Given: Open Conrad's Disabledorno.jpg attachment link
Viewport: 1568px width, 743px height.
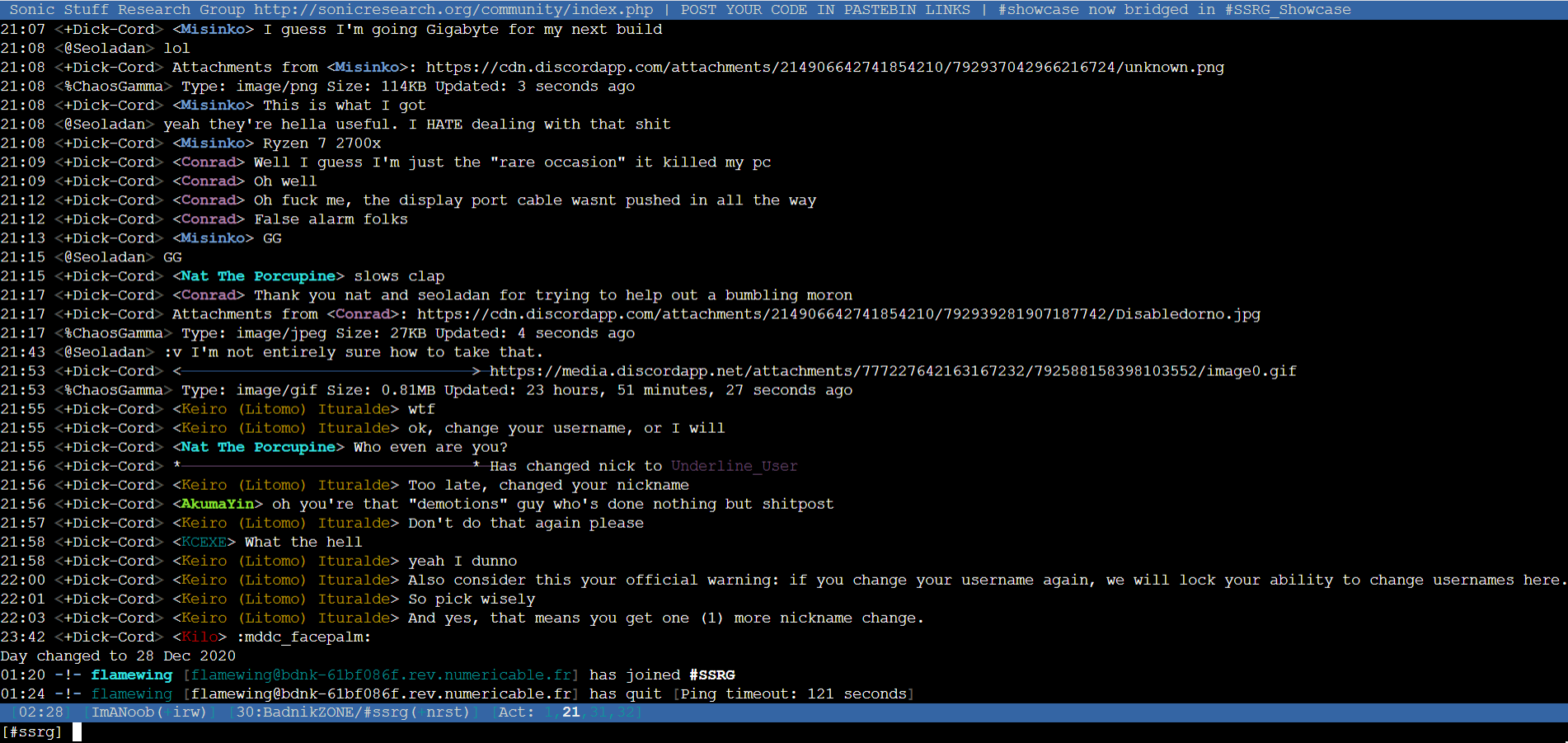Looking at the screenshot, I should tap(838, 313).
